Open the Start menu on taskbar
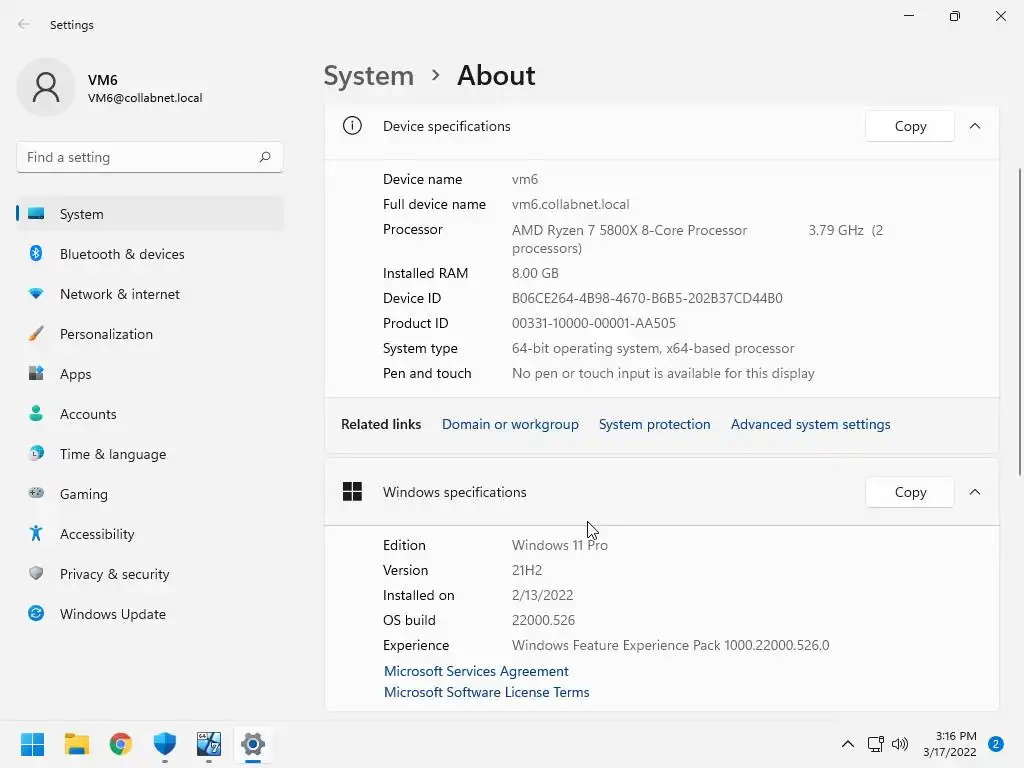Screen dimensions: 1024x768 pyautogui.click(x=33, y=744)
